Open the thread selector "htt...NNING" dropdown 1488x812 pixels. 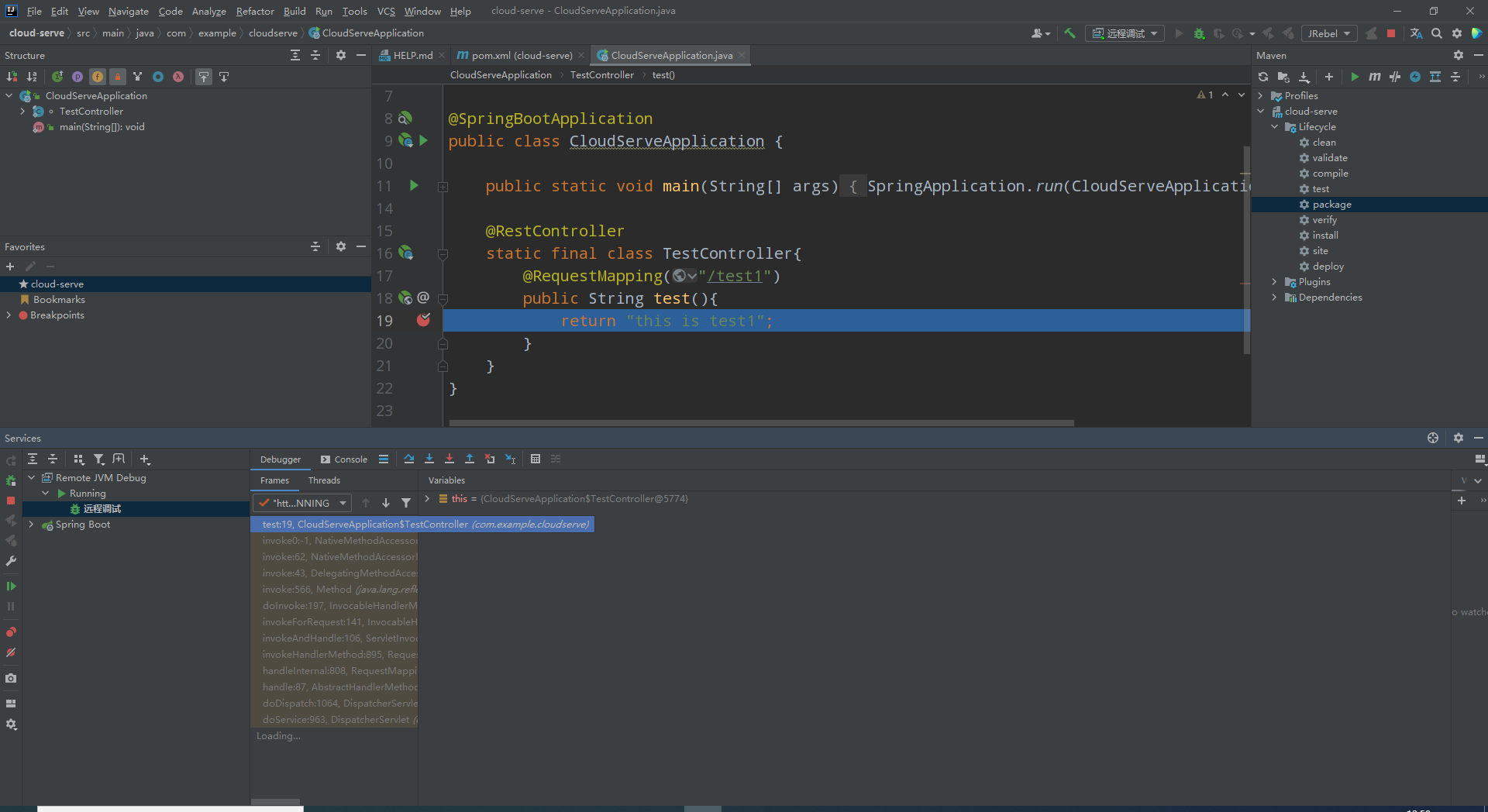302,503
